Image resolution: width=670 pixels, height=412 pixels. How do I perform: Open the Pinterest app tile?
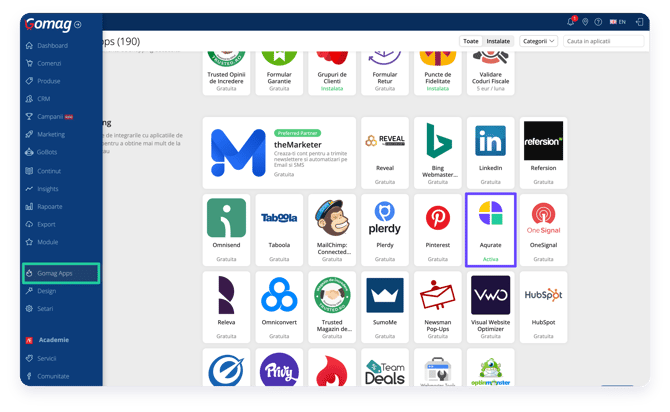point(438,230)
